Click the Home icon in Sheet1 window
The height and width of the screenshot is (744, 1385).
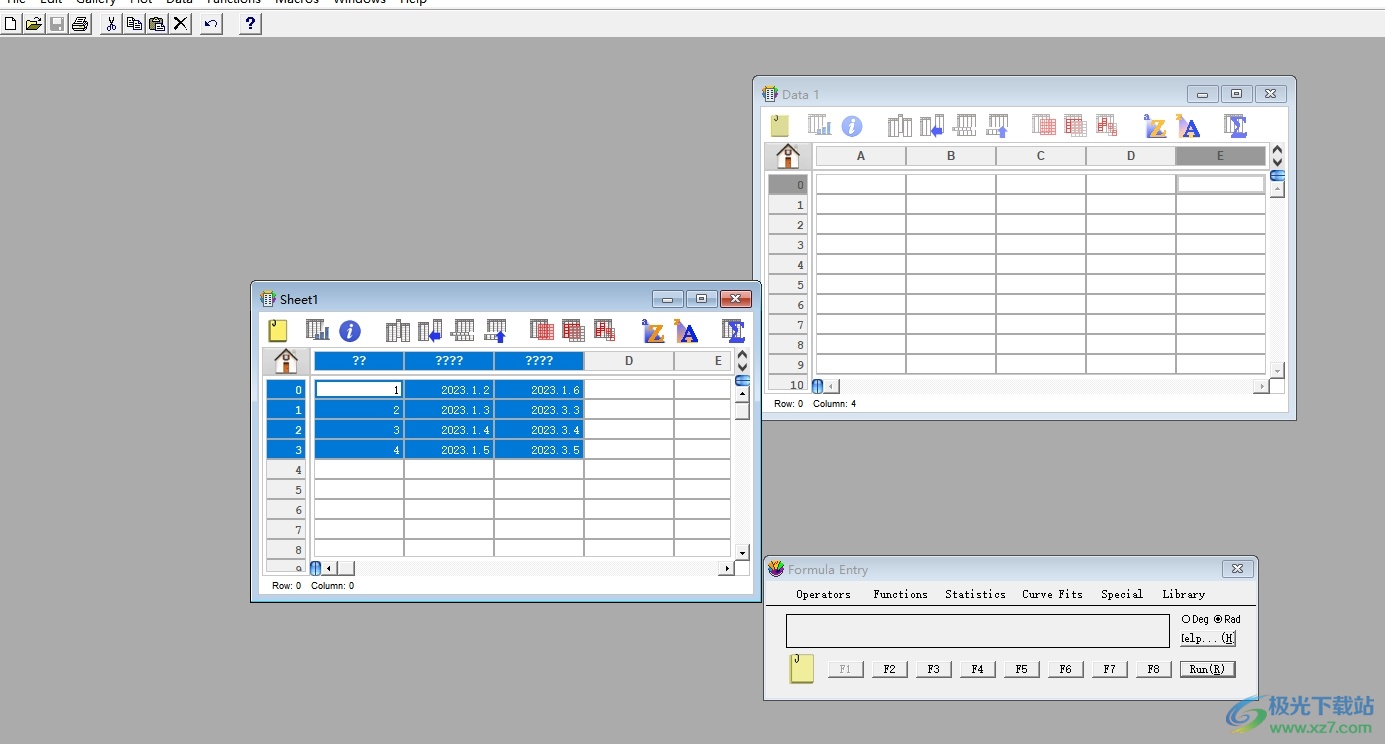point(286,361)
